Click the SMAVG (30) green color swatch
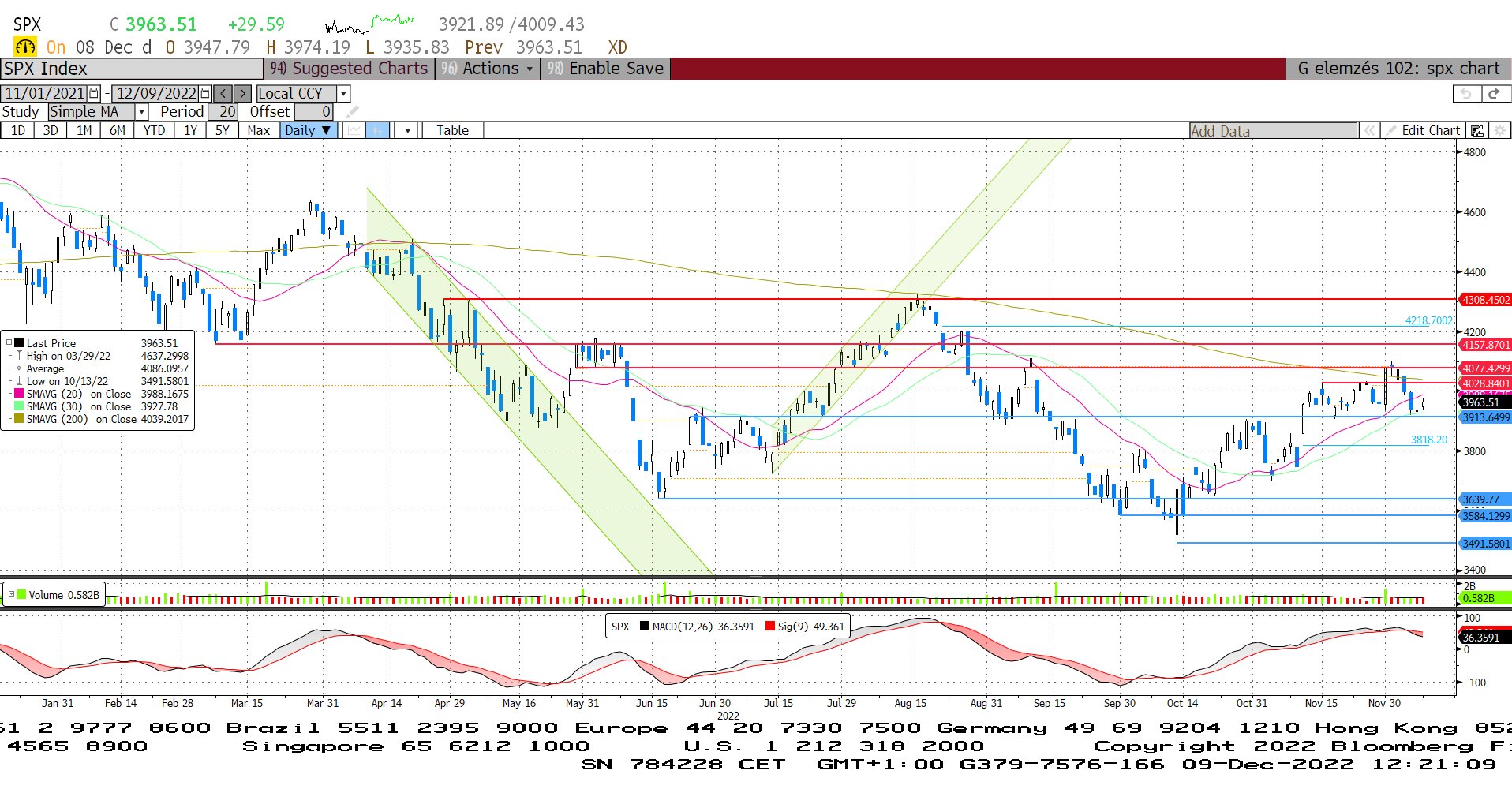 coord(20,406)
